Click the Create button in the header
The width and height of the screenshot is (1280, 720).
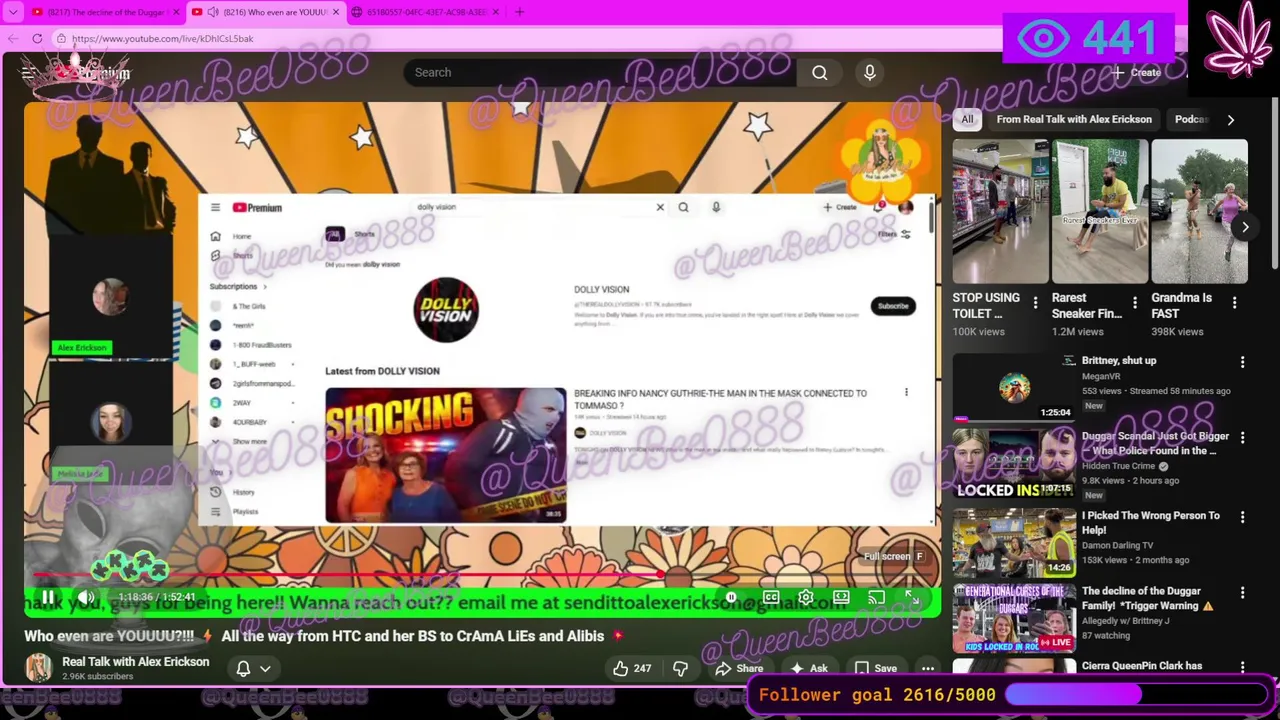pyautogui.click(x=1136, y=72)
